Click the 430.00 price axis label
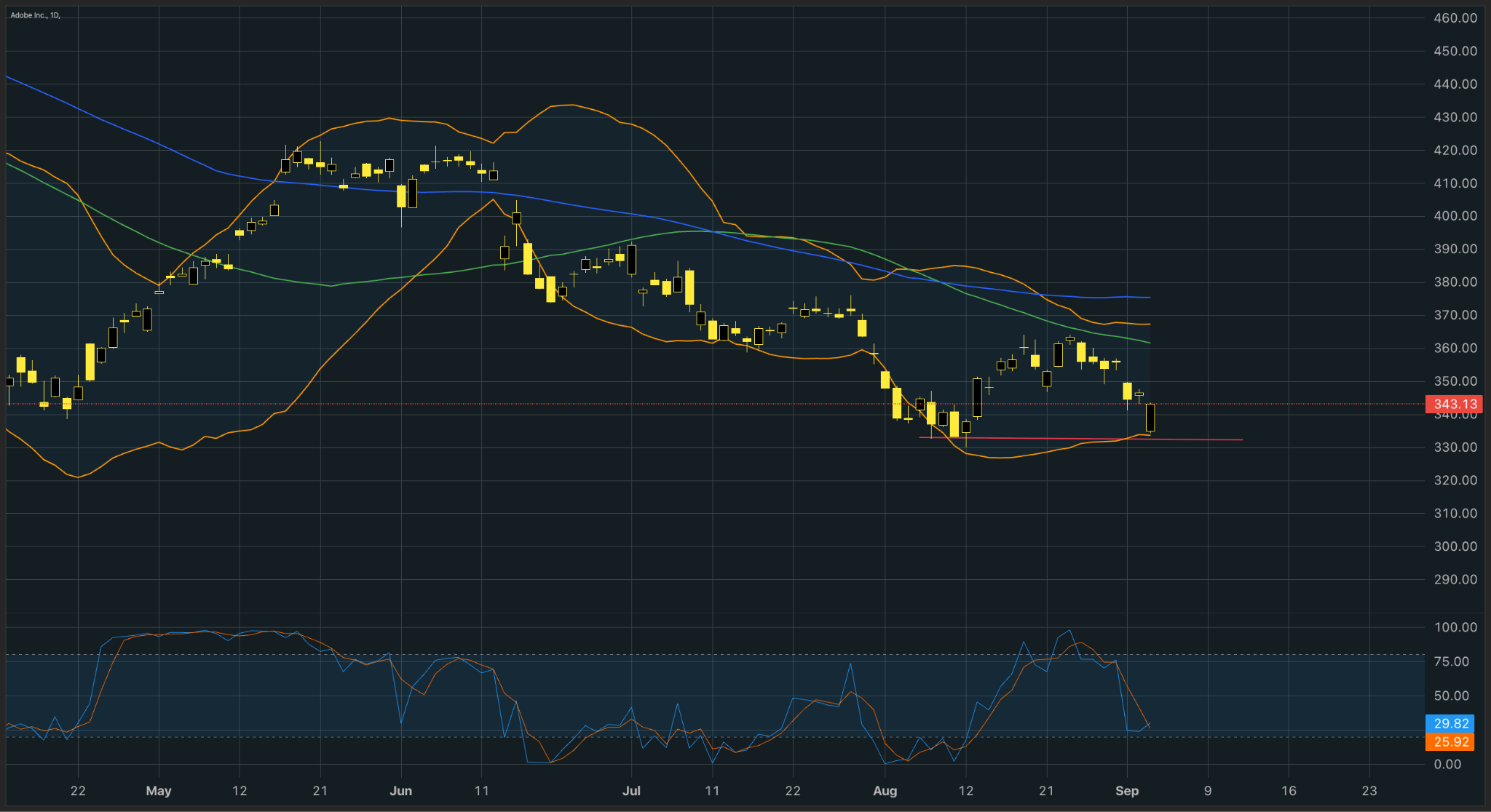This screenshot has width=1491, height=812. tap(1455, 117)
